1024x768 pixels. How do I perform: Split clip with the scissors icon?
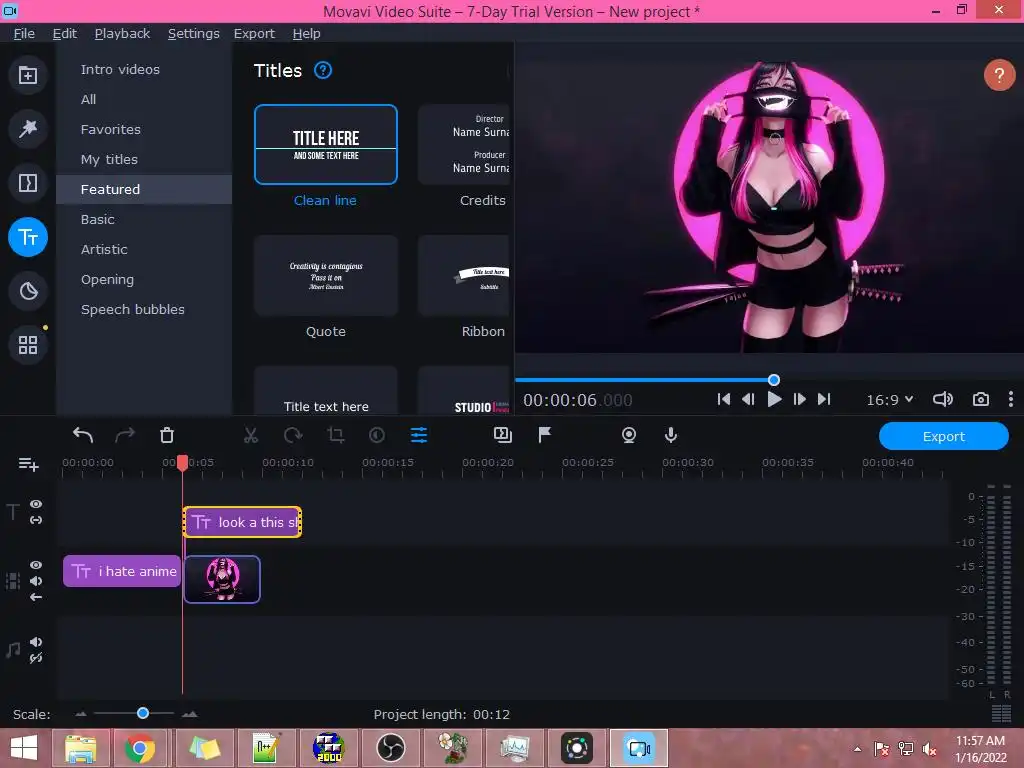[x=251, y=435]
